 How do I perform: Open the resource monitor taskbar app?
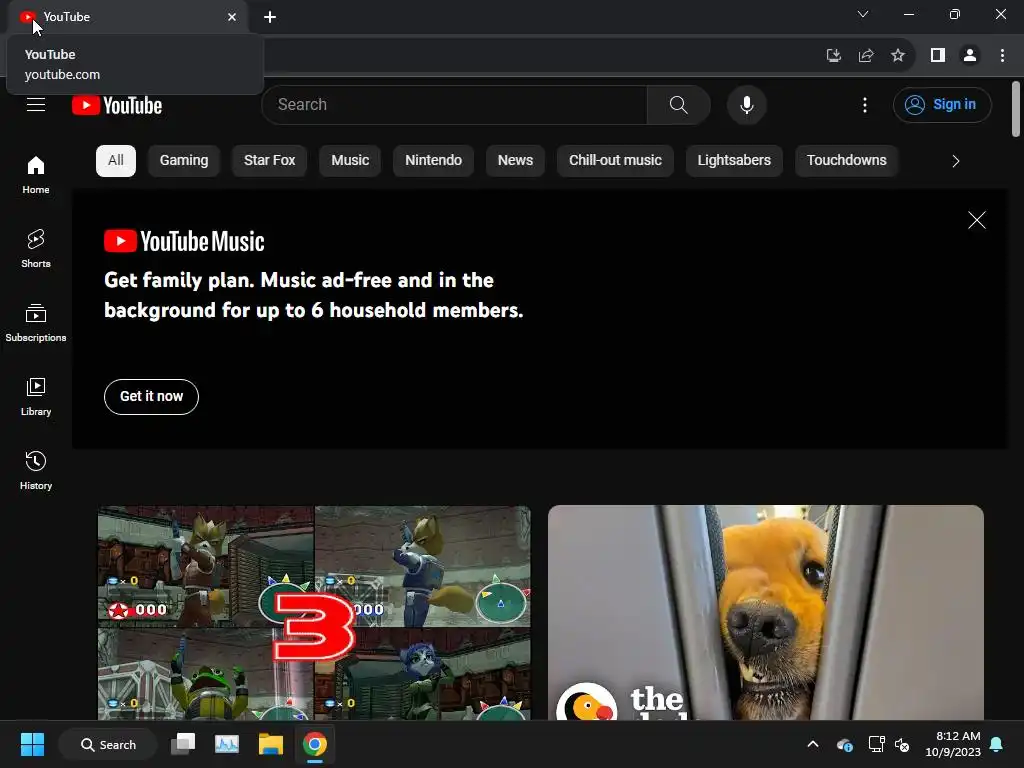click(x=227, y=744)
